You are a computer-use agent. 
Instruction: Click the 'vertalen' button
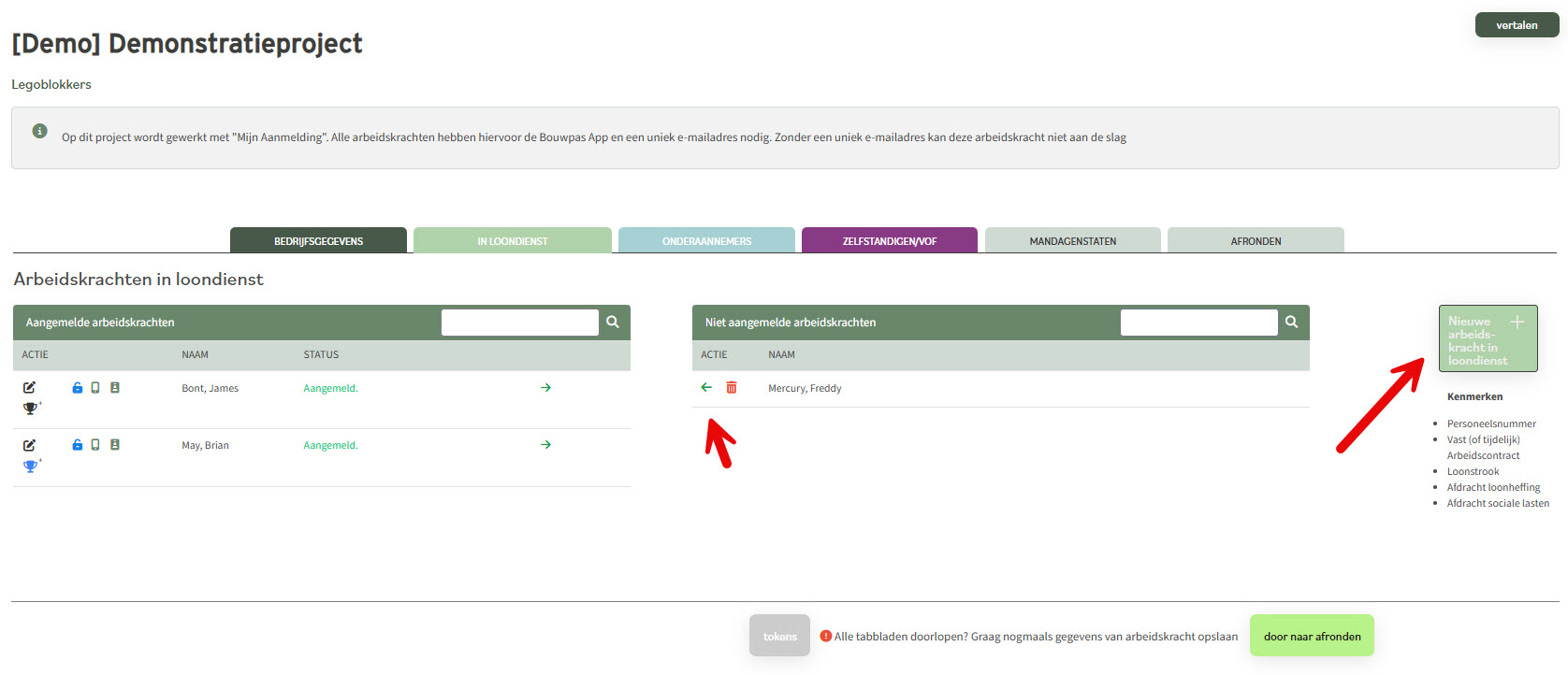coord(1517,25)
